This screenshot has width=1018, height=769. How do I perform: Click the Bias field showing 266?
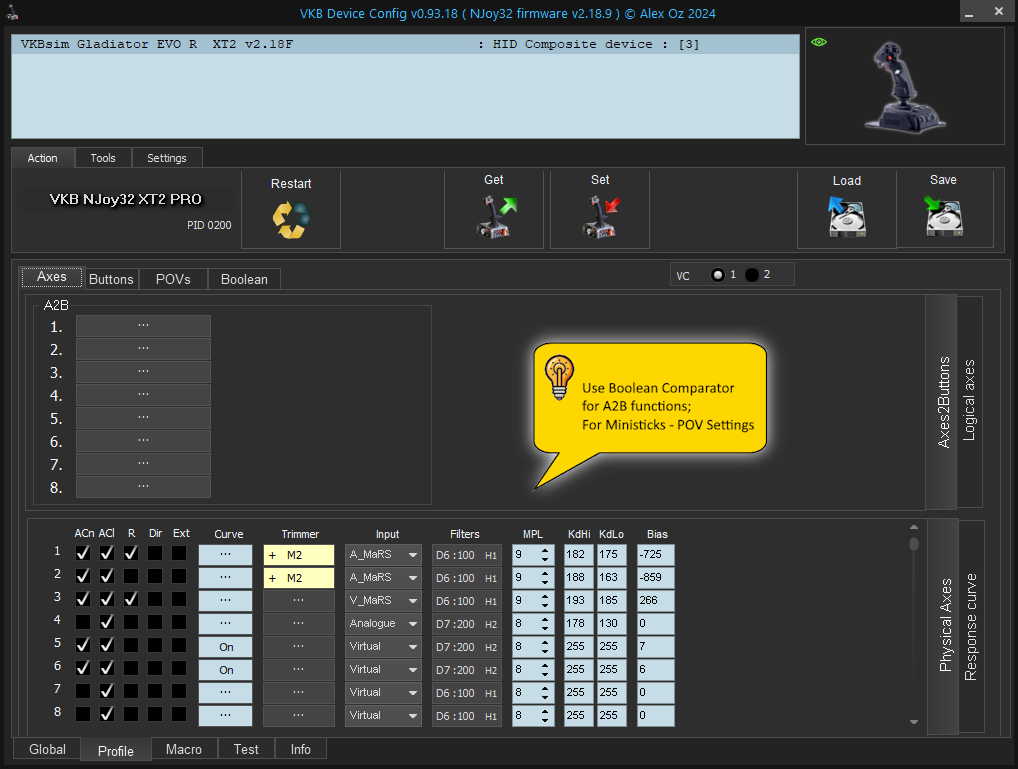click(656, 601)
